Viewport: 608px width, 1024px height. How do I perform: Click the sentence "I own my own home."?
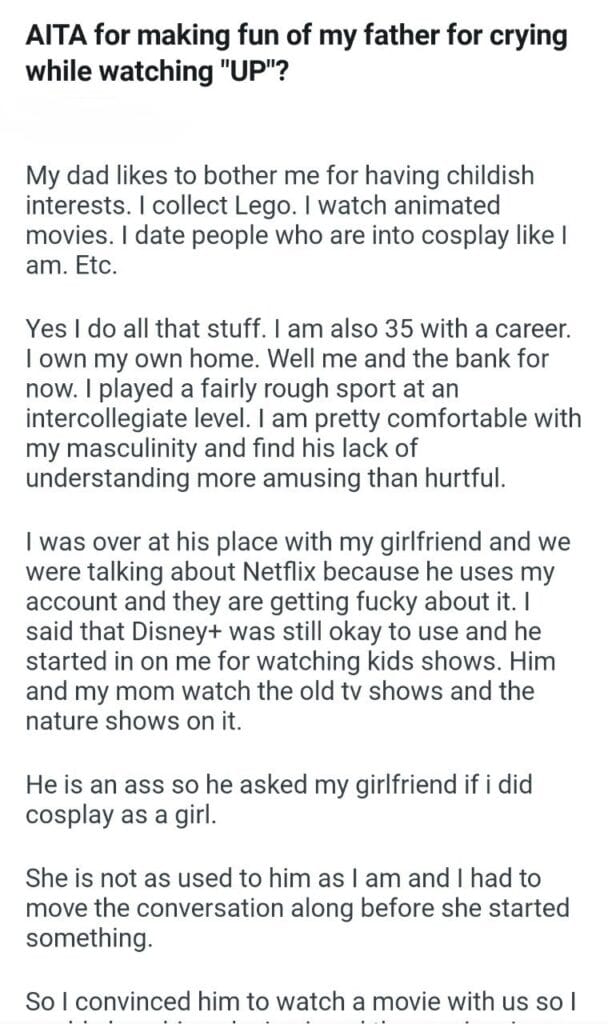point(99,352)
